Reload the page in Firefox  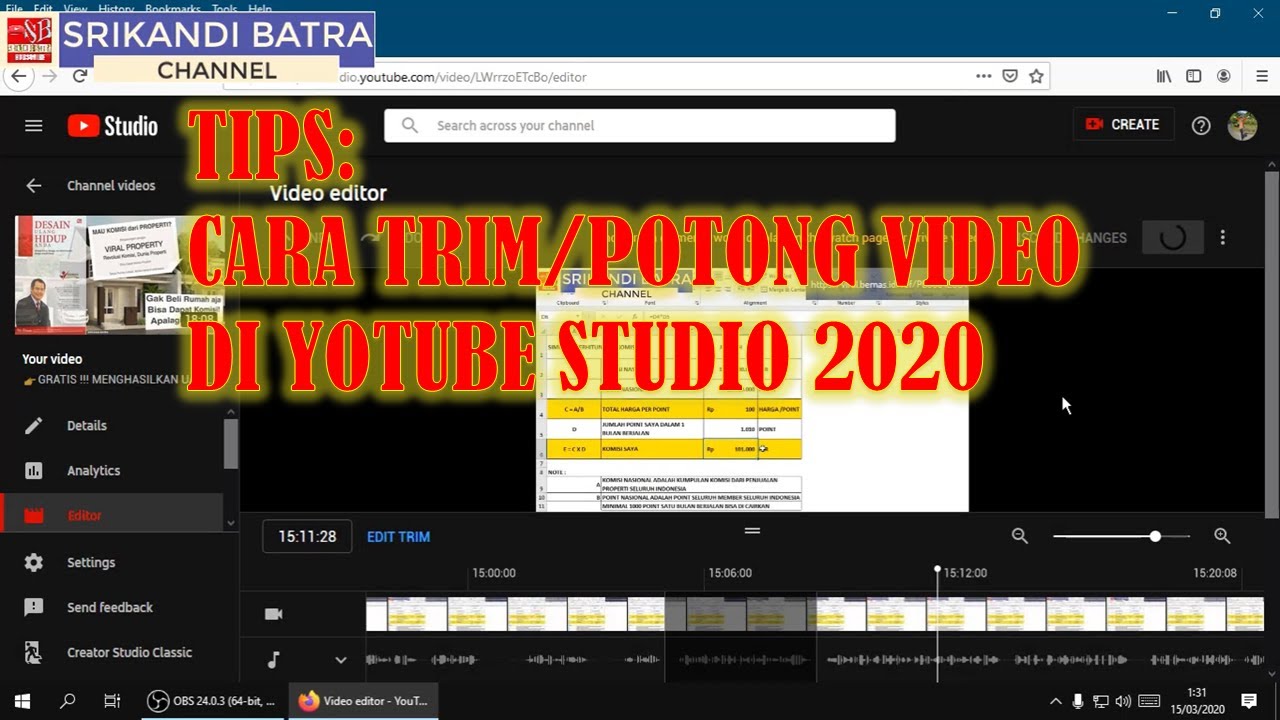coord(80,76)
